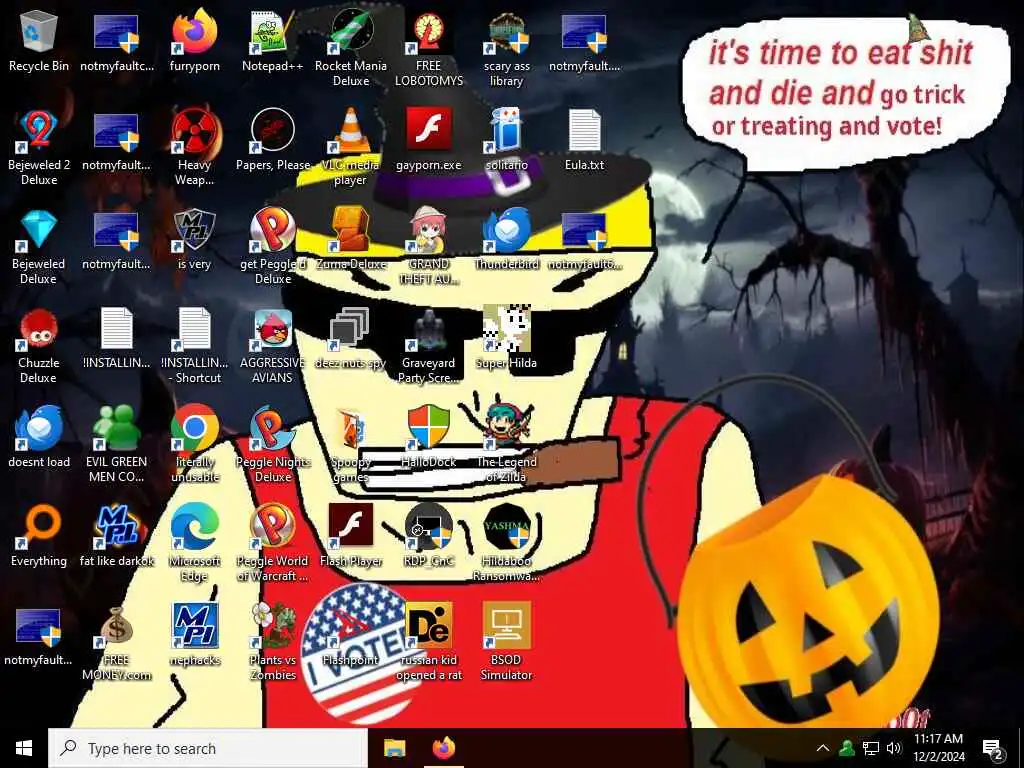Image resolution: width=1024 pixels, height=768 pixels.
Task: Select the Bejeweled Deluxe diamond icon
Action: click(39, 231)
